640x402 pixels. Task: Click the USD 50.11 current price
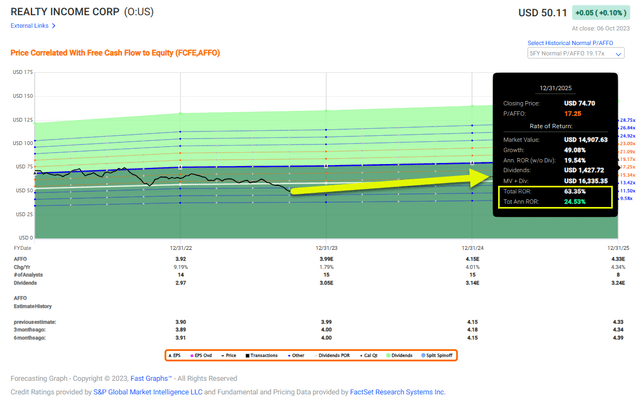coord(542,13)
